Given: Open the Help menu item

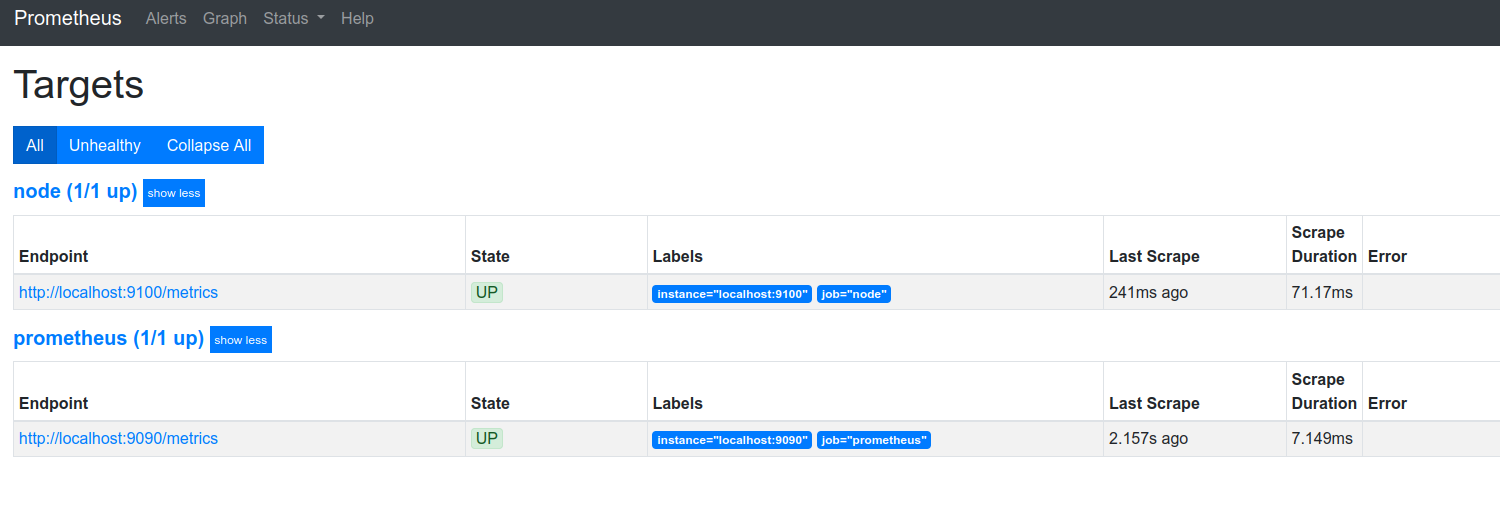Looking at the screenshot, I should 357,18.
